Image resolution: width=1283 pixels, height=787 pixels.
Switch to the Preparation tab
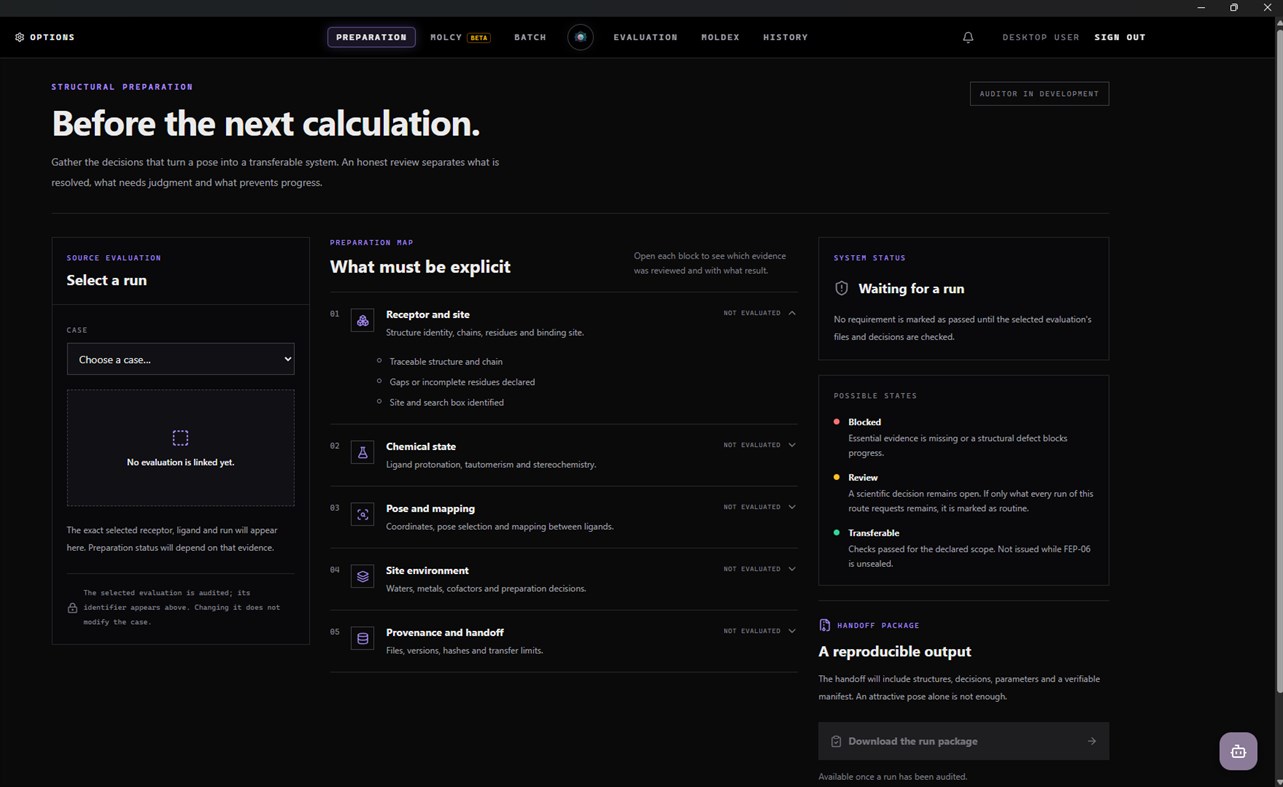point(371,37)
